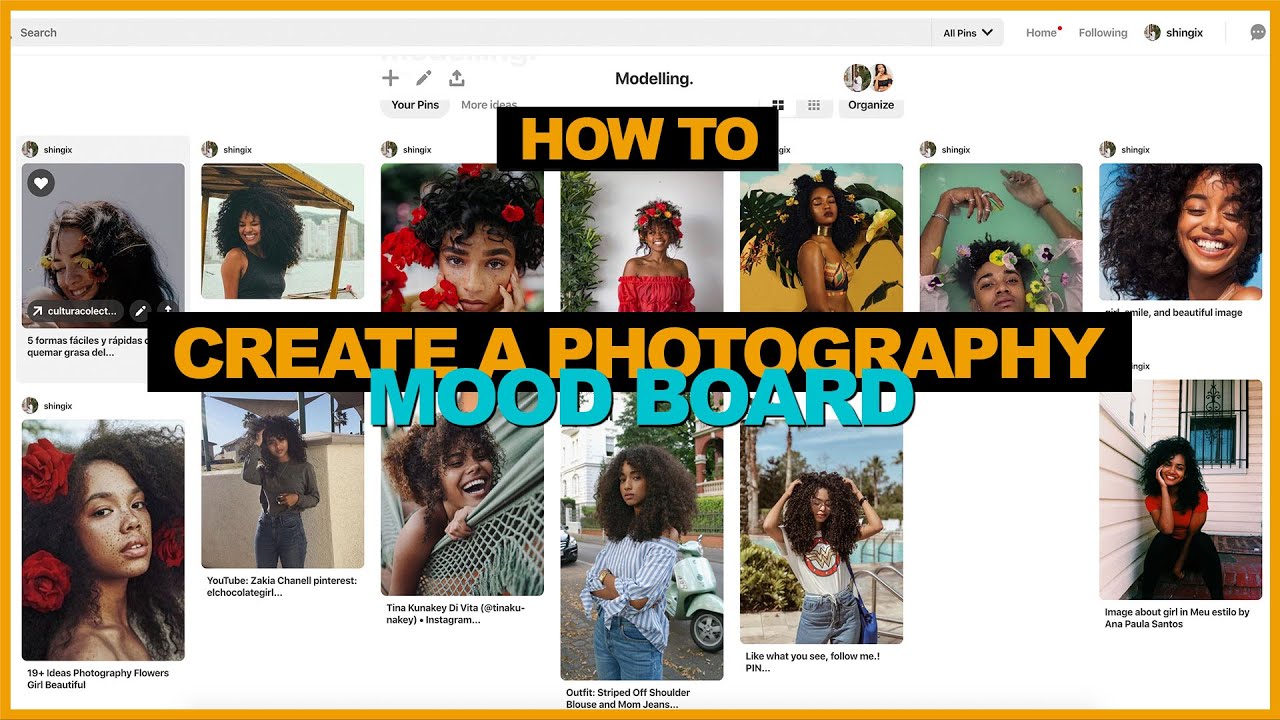This screenshot has height=720, width=1280.
Task: Open the shingix profile avatar in the top bar
Action: (1152, 32)
